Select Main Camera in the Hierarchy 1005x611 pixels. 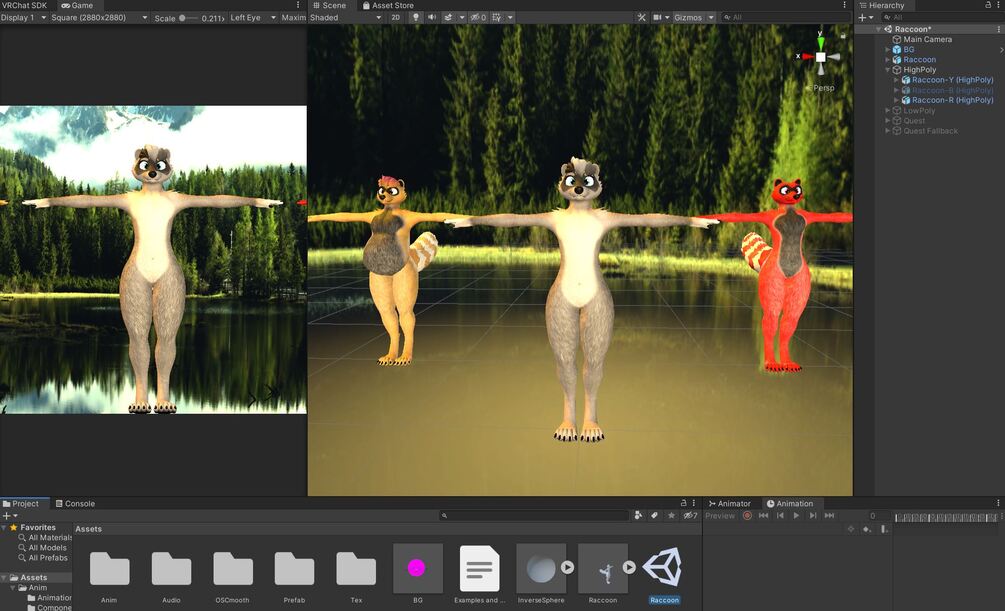pyautogui.click(x=927, y=39)
